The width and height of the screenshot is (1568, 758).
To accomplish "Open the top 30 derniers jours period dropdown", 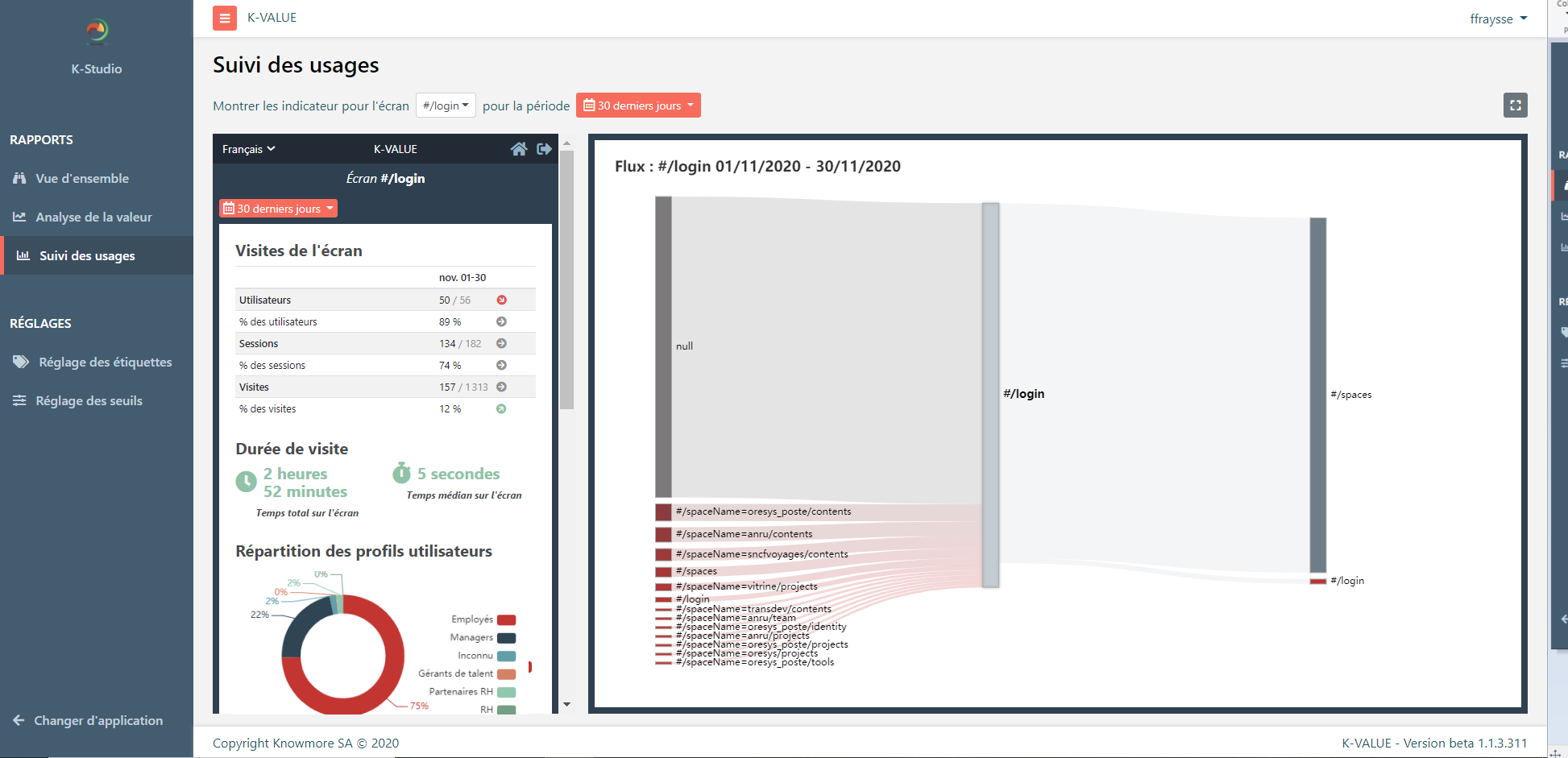I will (638, 106).
